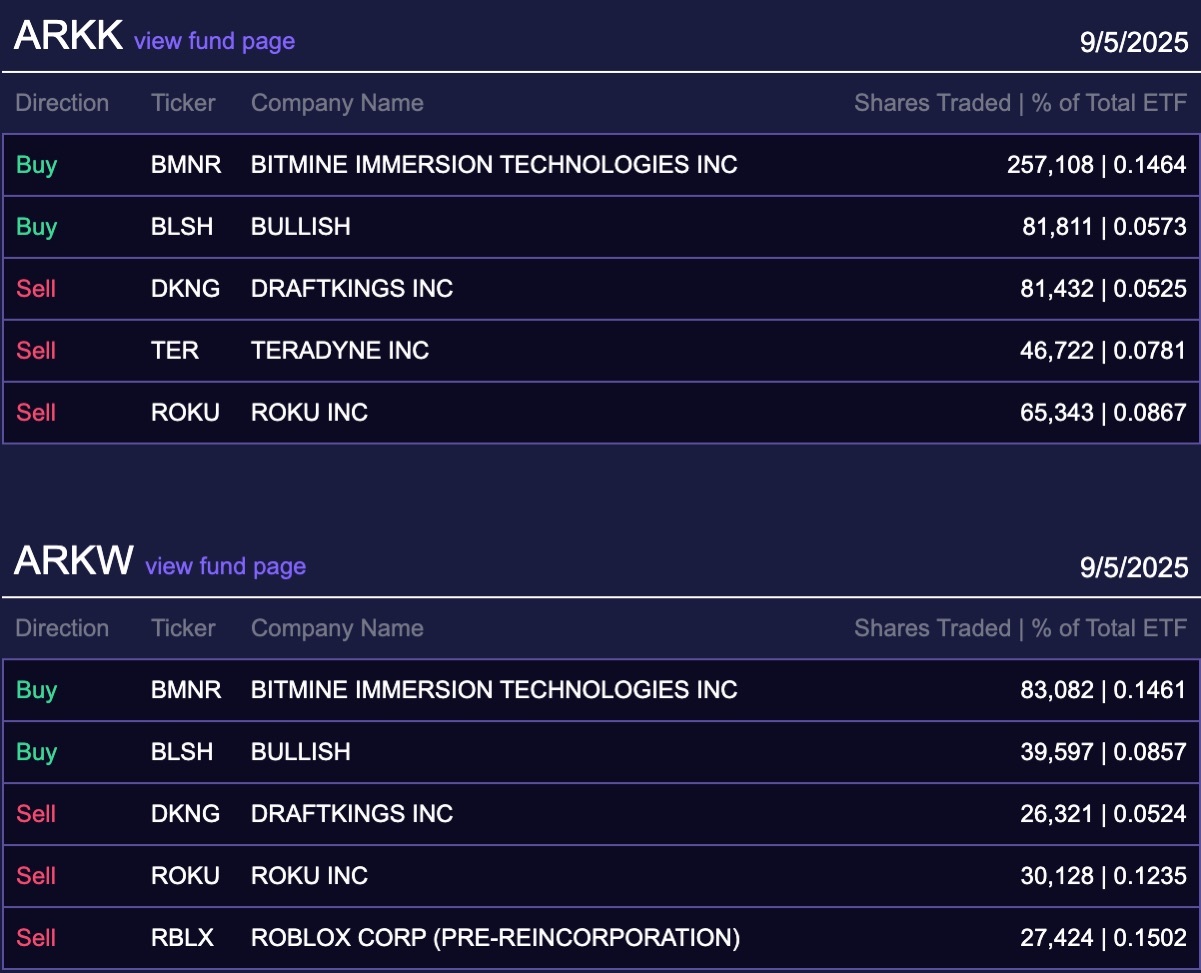
Task: Open ARKW view fund page link
Action: tap(225, 566)
